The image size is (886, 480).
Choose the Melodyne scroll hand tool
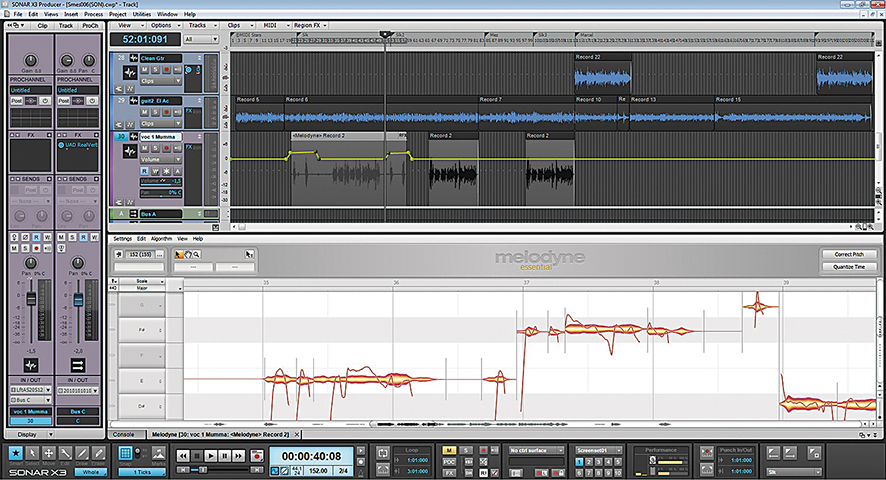pyautogui.click(x=188, y=254)
